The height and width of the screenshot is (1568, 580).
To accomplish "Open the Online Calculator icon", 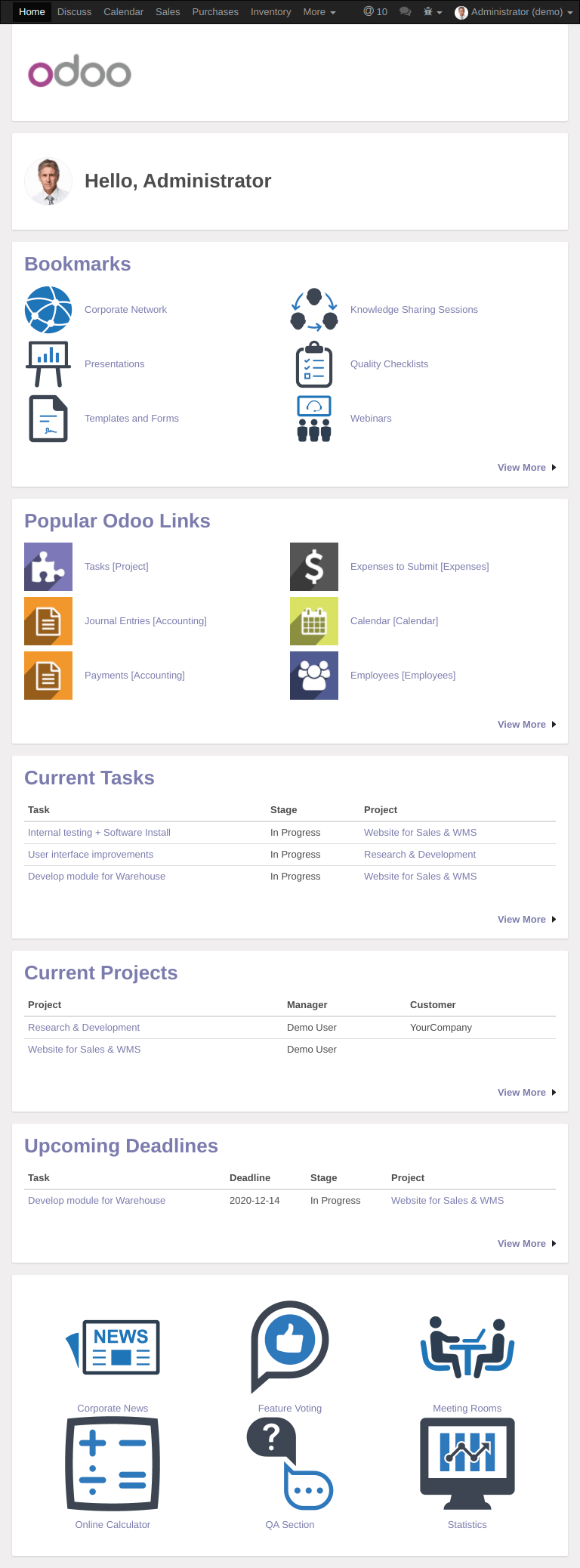I will [x=113, y=1464].
